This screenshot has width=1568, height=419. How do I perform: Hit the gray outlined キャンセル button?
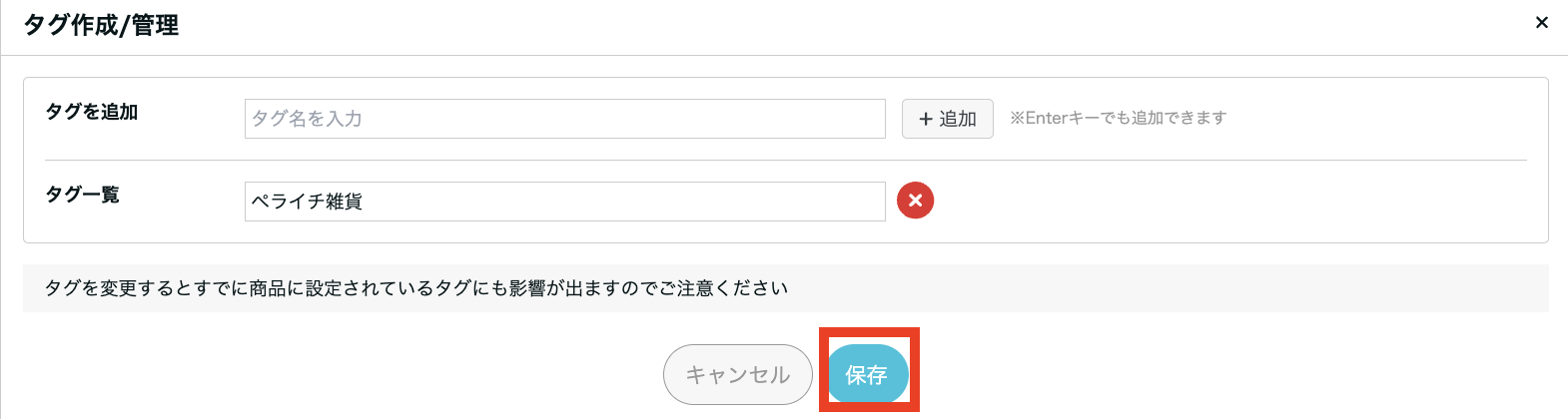737,375
